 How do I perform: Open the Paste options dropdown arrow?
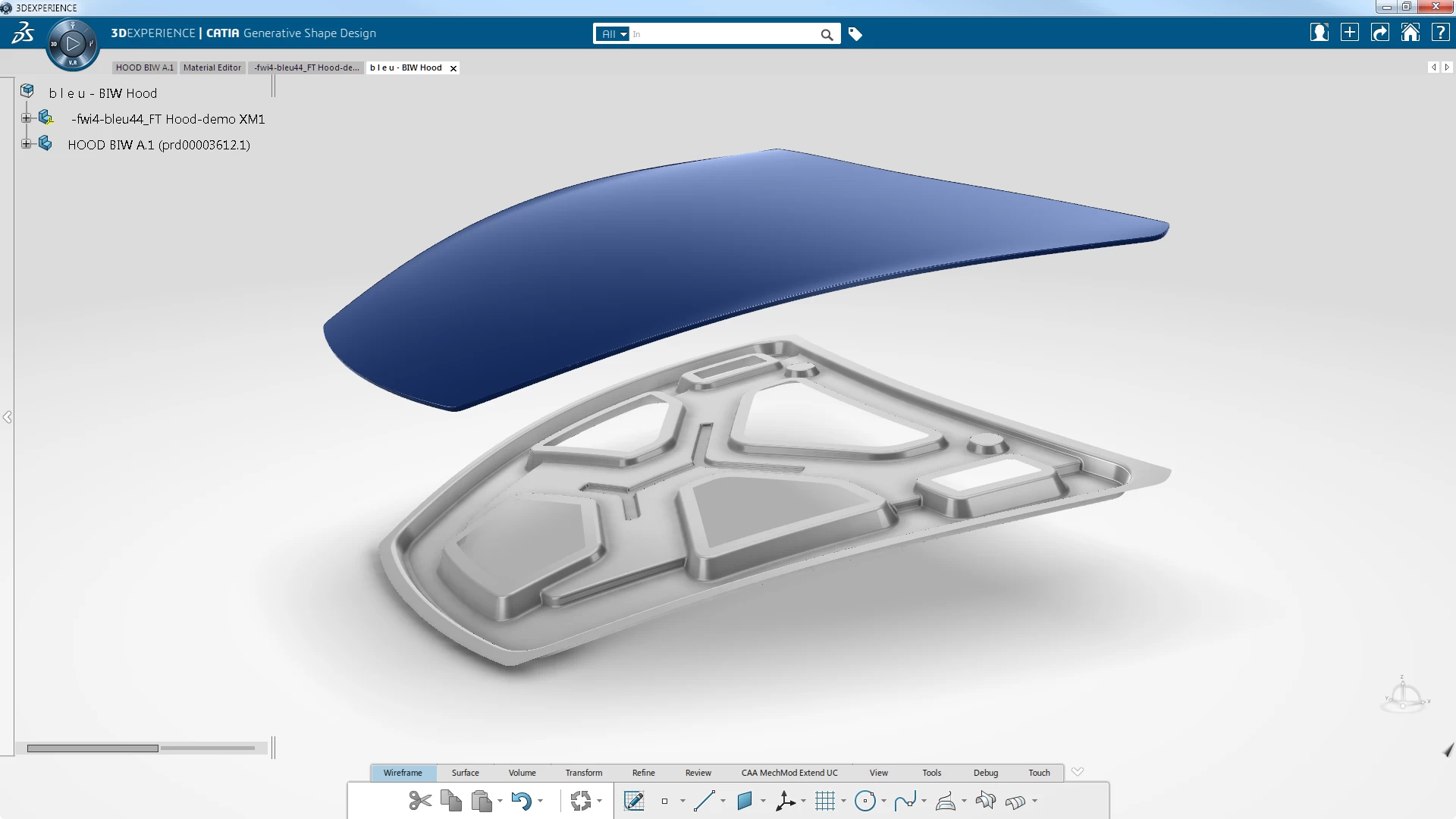click(x=500, y=802)
